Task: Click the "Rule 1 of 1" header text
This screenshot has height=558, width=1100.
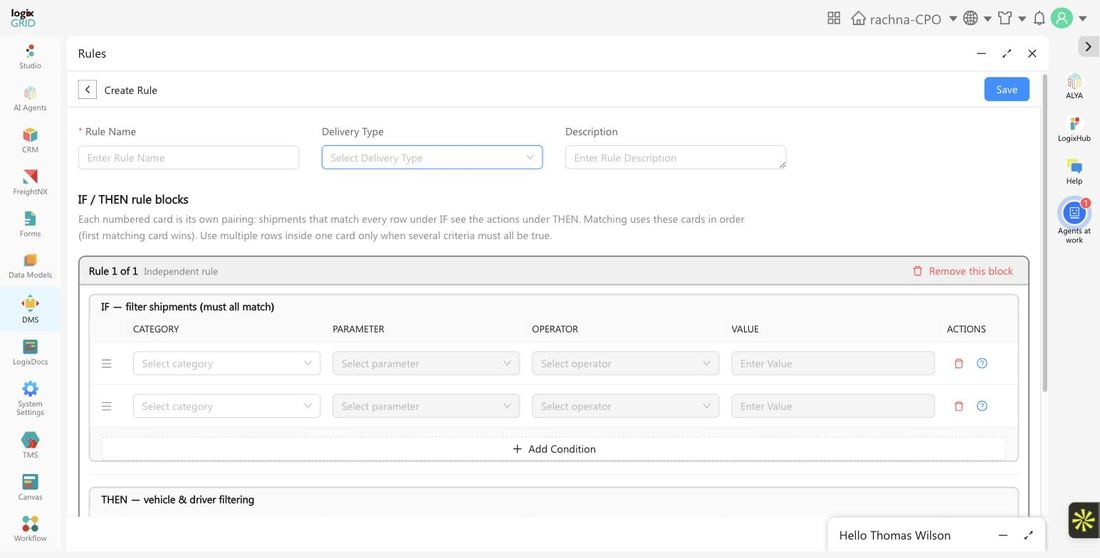Action: point(113,271)
